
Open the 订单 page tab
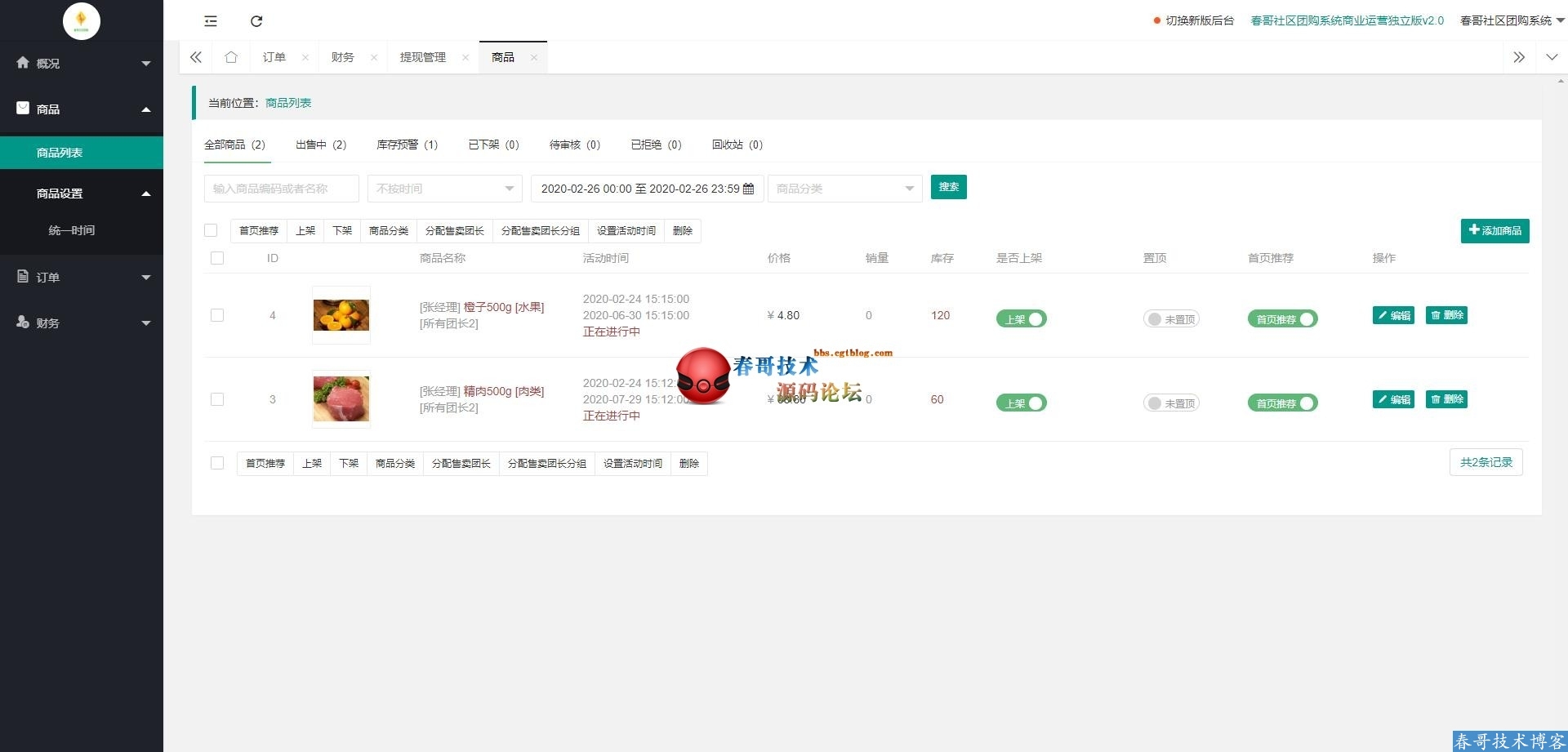[x=274, y=57]
